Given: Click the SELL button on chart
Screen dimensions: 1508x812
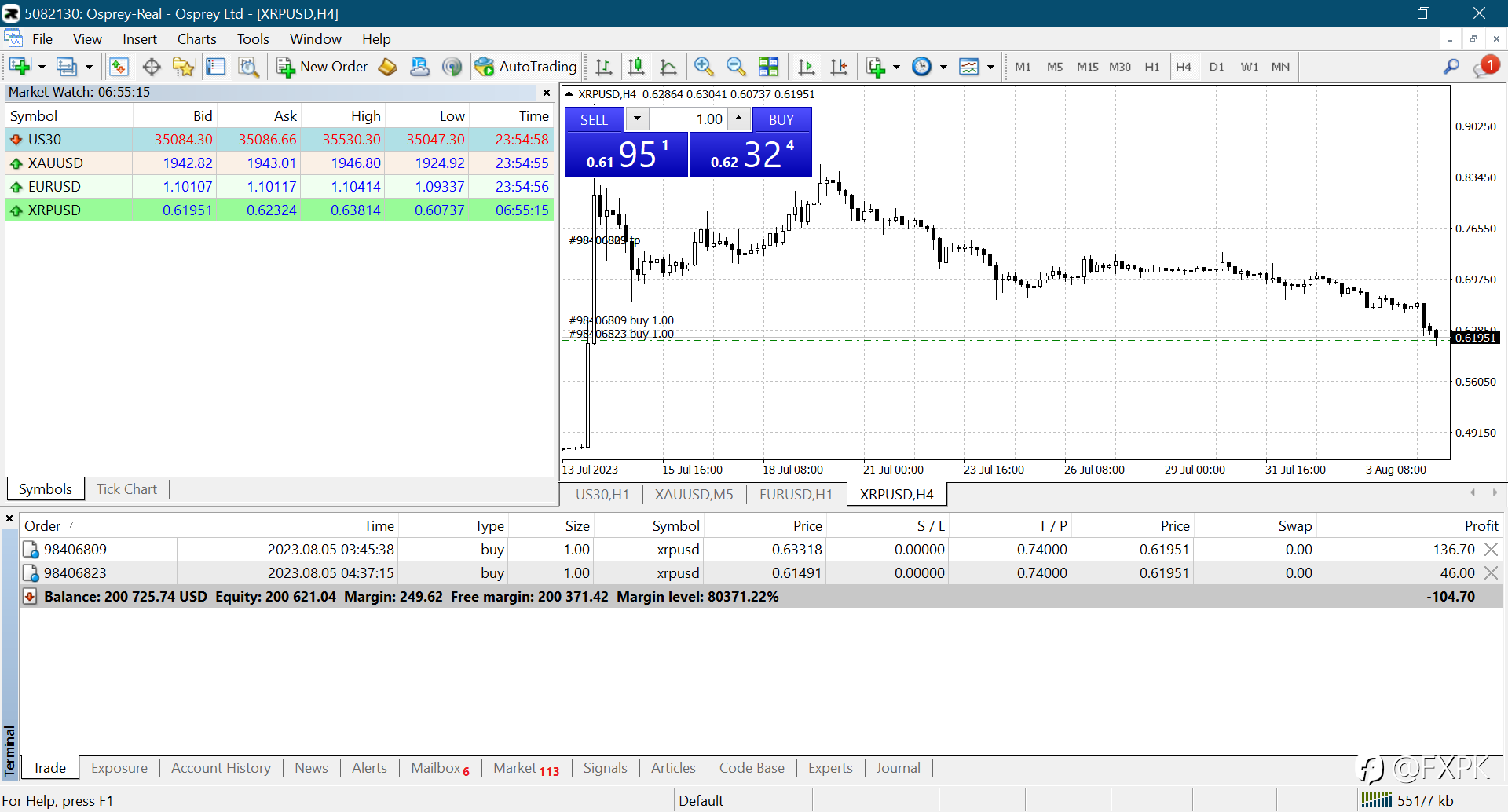Looking at the screenshot, I should (595, 119).
